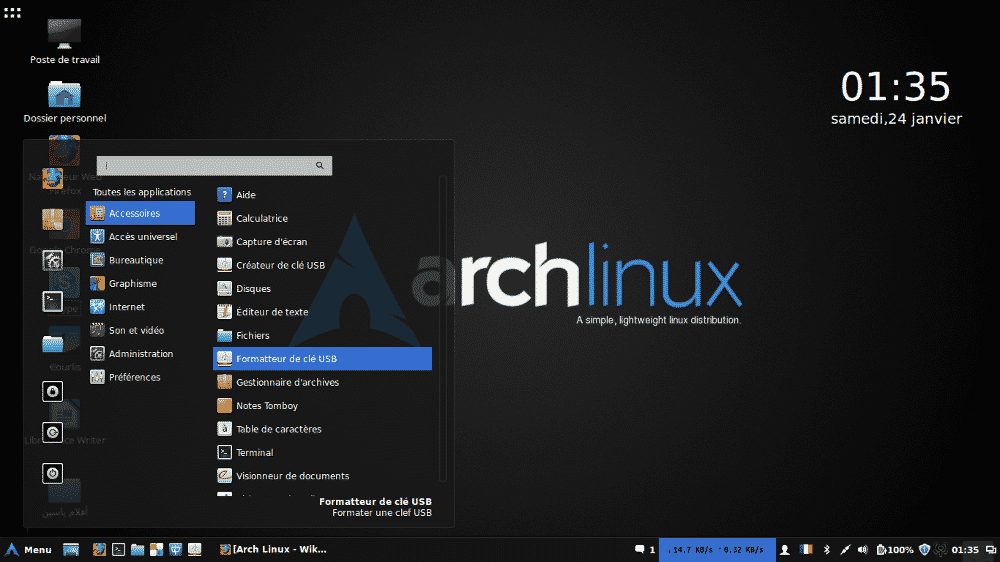Open file manager from panel launcher
The width and height of the screenshot is (1000, 562).
tap(137, 549)
